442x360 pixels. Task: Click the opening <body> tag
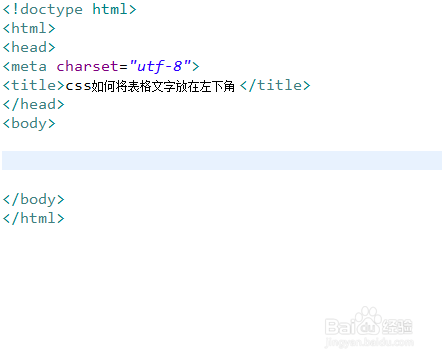(x=29, y=124)
